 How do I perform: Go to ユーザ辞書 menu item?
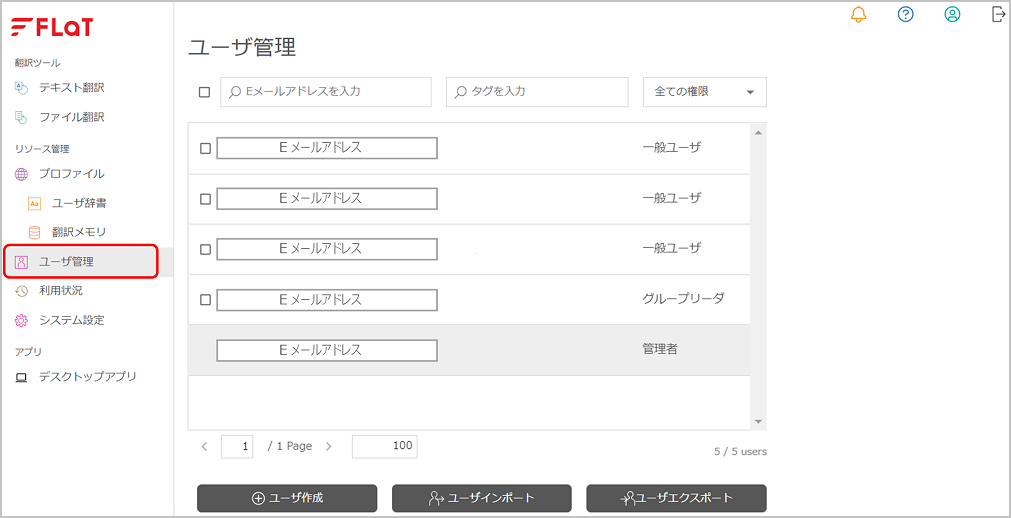tap(79, 203)
